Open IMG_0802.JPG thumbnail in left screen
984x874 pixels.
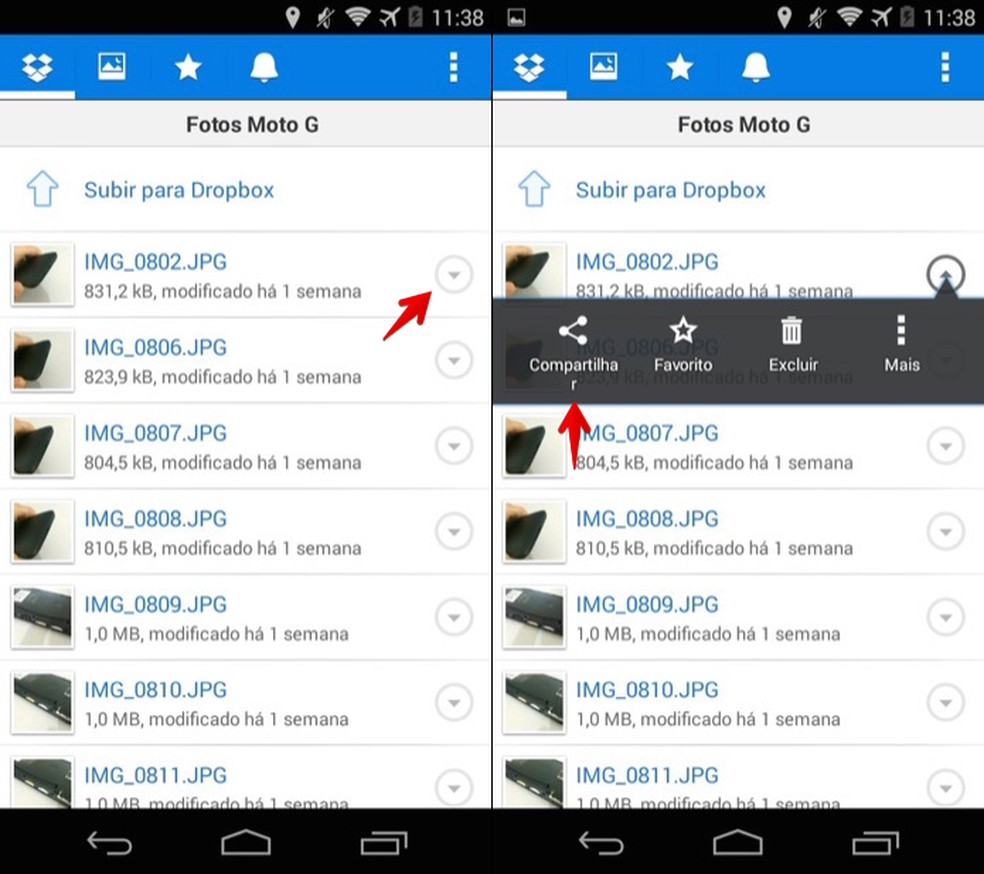(42, 275)
